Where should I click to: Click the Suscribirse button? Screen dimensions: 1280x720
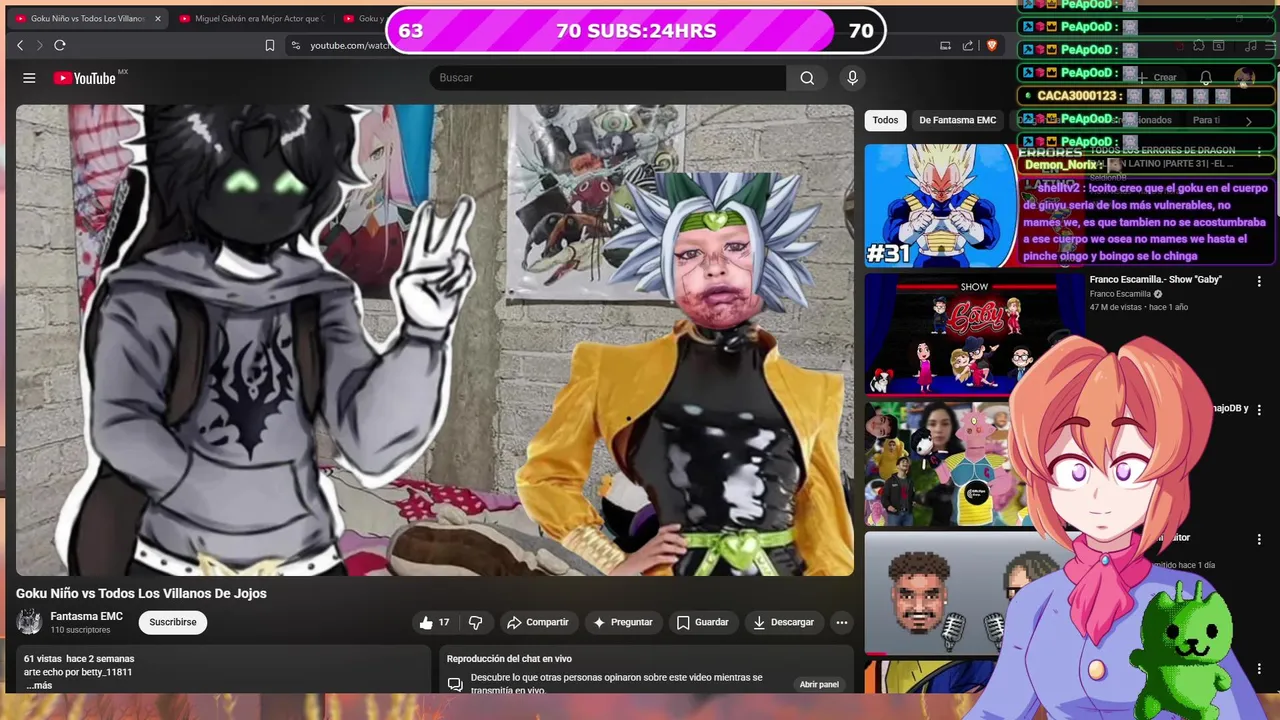pyautogui.click(x=173, y=622)
